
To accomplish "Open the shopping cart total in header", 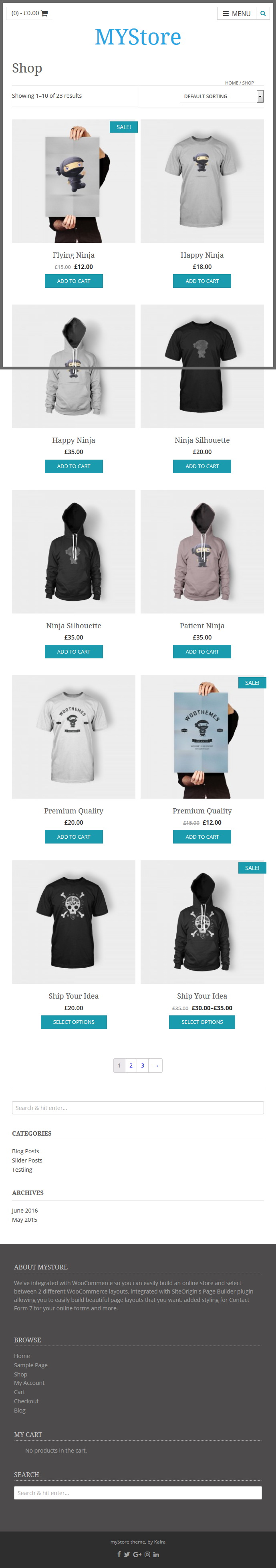I will (29, 13).
